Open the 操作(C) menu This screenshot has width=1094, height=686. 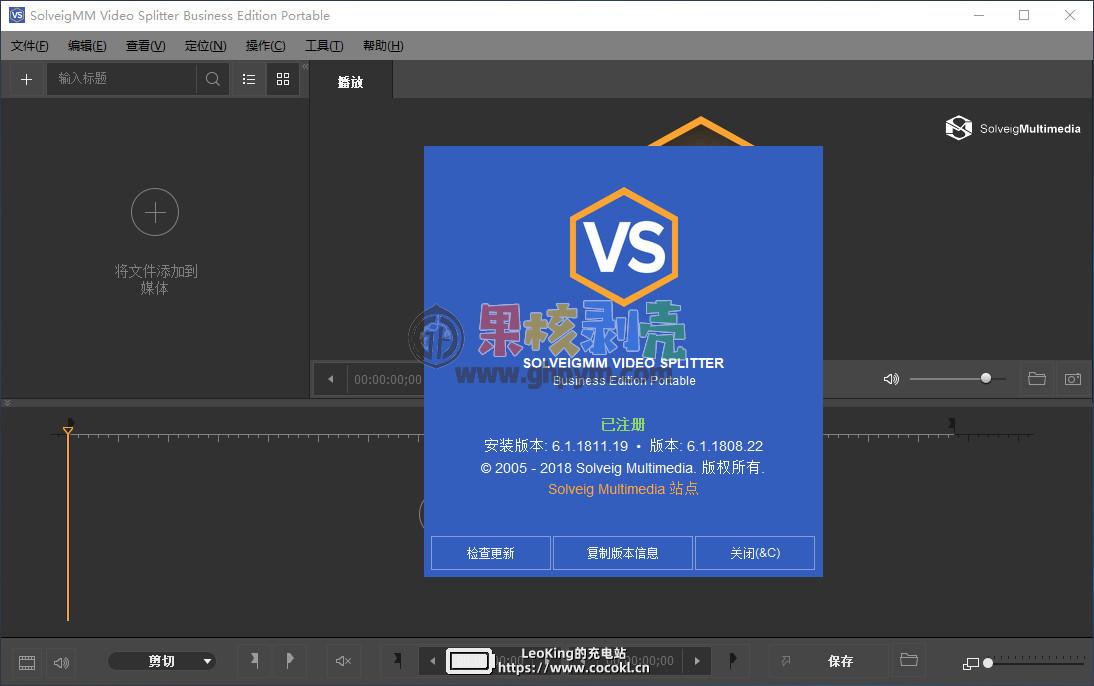265,46
